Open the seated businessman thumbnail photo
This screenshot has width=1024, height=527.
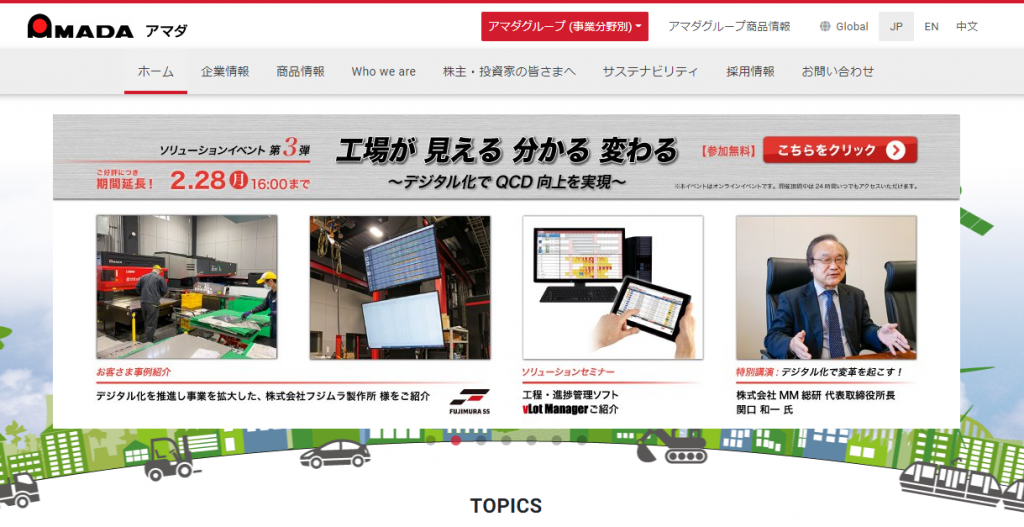point(826,287)
